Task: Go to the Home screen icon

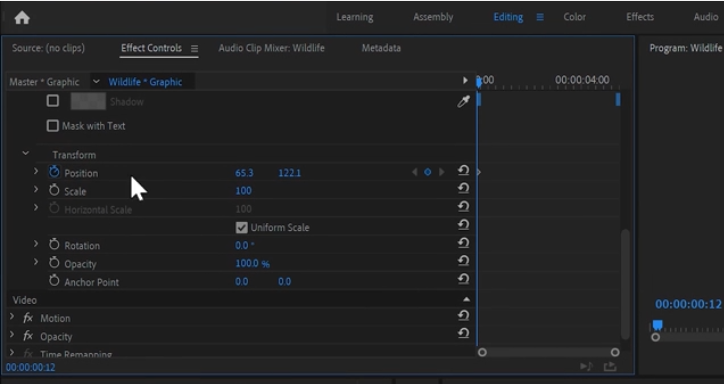Action: (22, 18)
